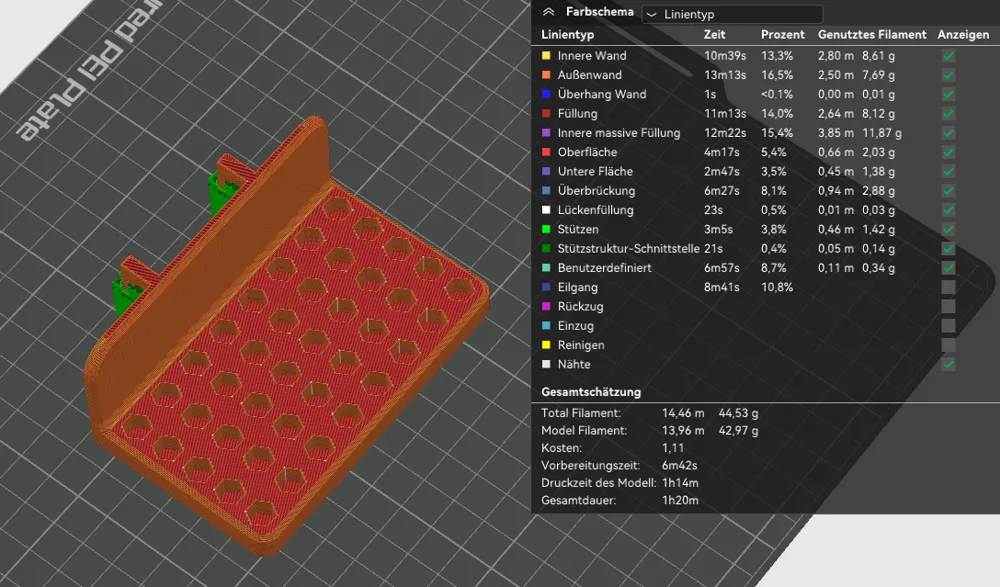Open the Linientyp dropdown menu
The height and width of the screenshot is (587, 1000).
(731, 14)
